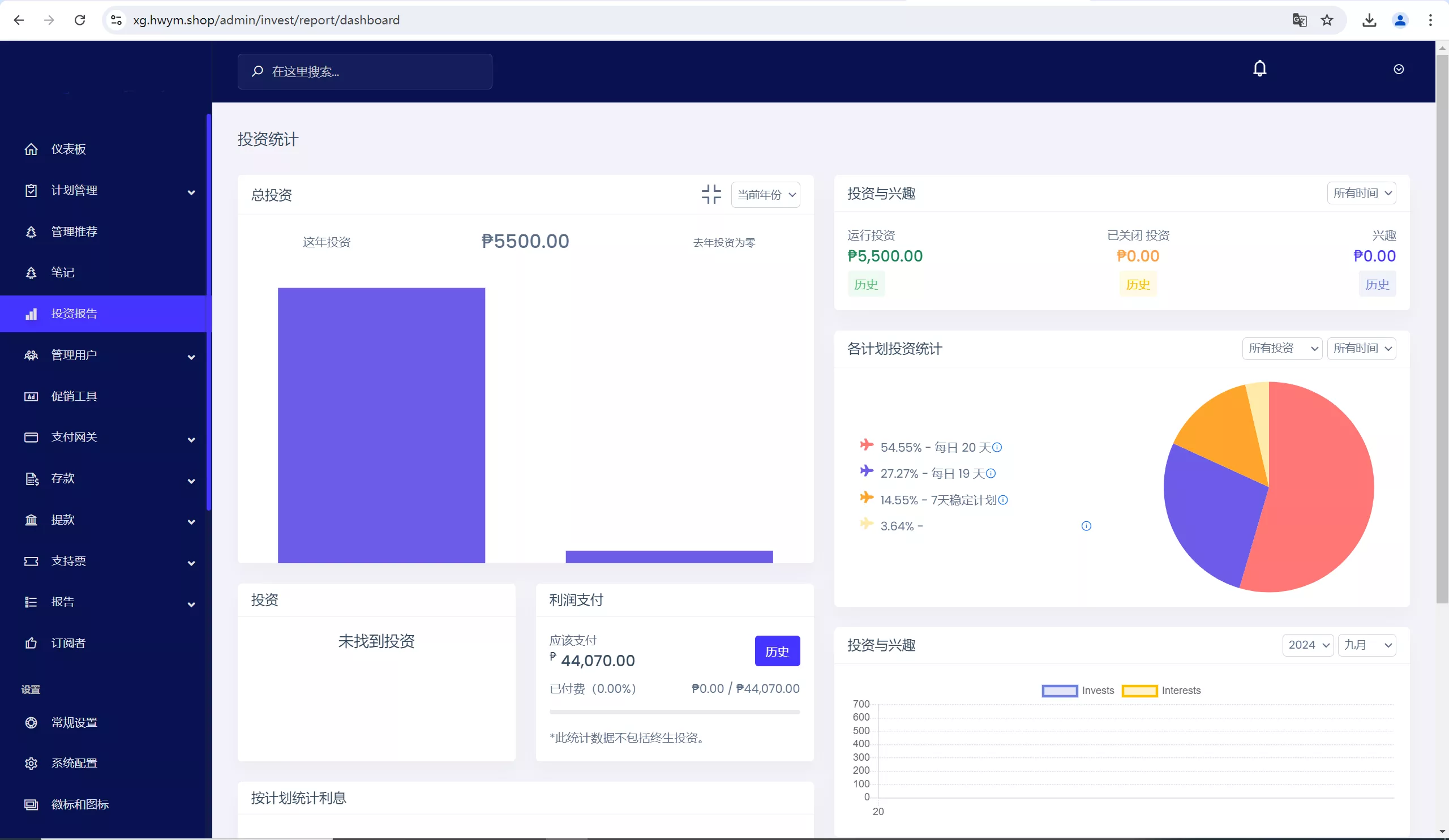Open the 所有投资 dropdown
1449x840 pixels.
[x=1281, y=349]
